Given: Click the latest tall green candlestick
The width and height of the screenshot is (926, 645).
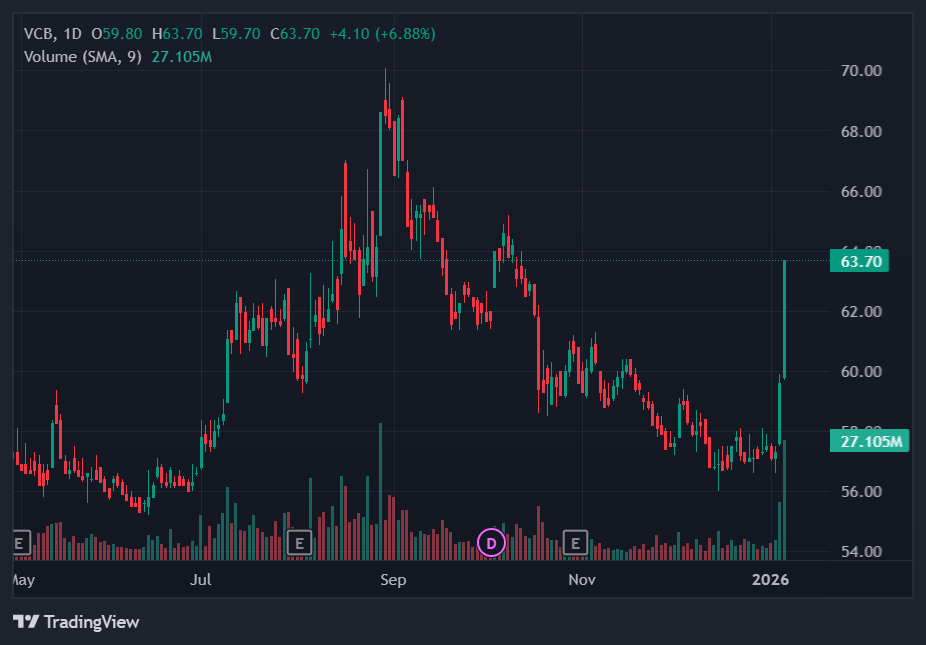Looking at the screenshot, I should (x=785, y=320).
